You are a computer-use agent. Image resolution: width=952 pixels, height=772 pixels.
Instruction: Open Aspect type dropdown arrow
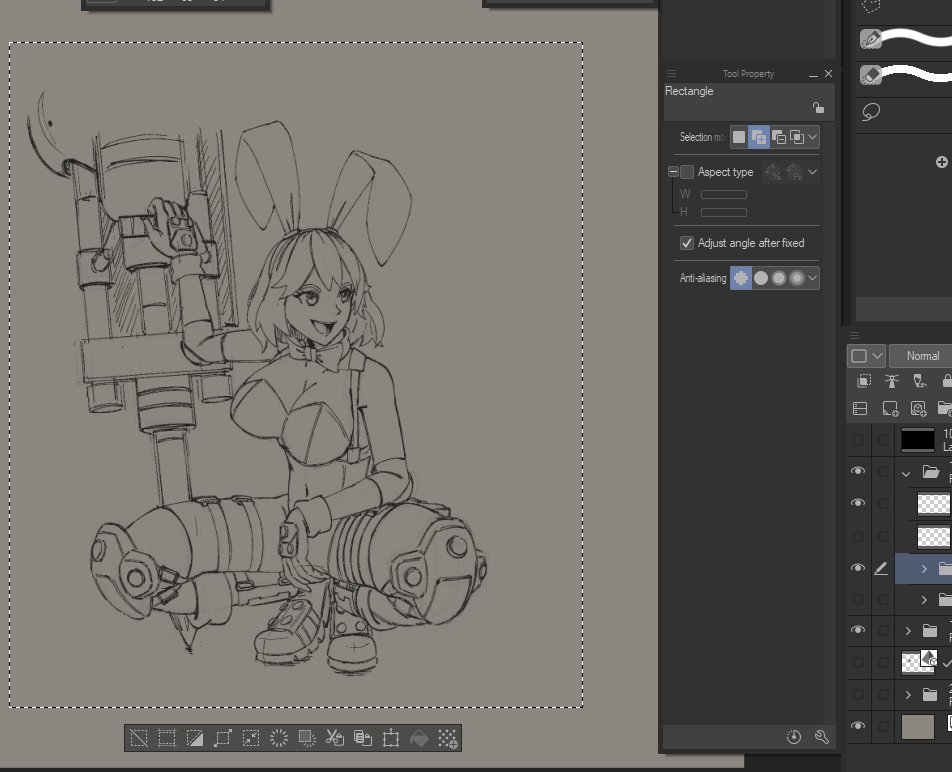point(813,172)
